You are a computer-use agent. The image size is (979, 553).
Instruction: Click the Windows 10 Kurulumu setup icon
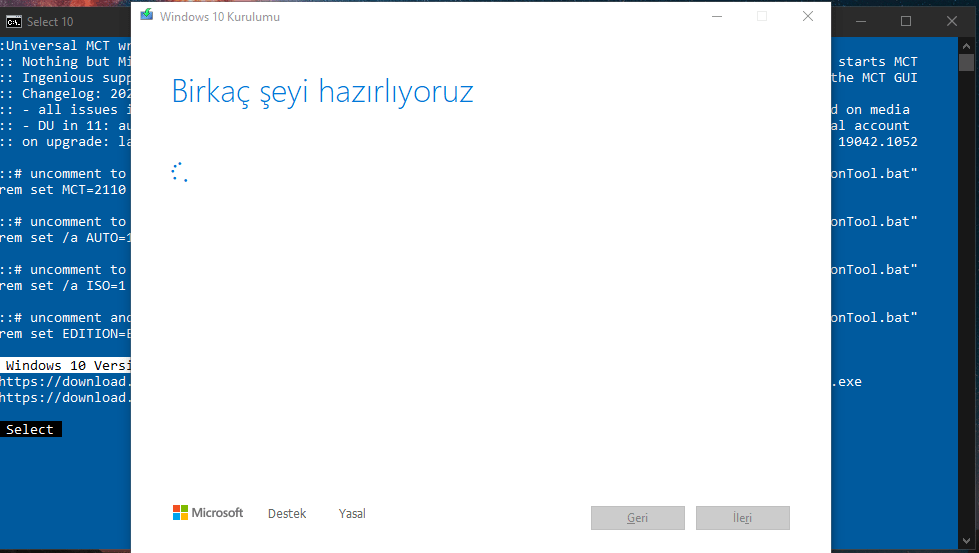pos(147,15)
